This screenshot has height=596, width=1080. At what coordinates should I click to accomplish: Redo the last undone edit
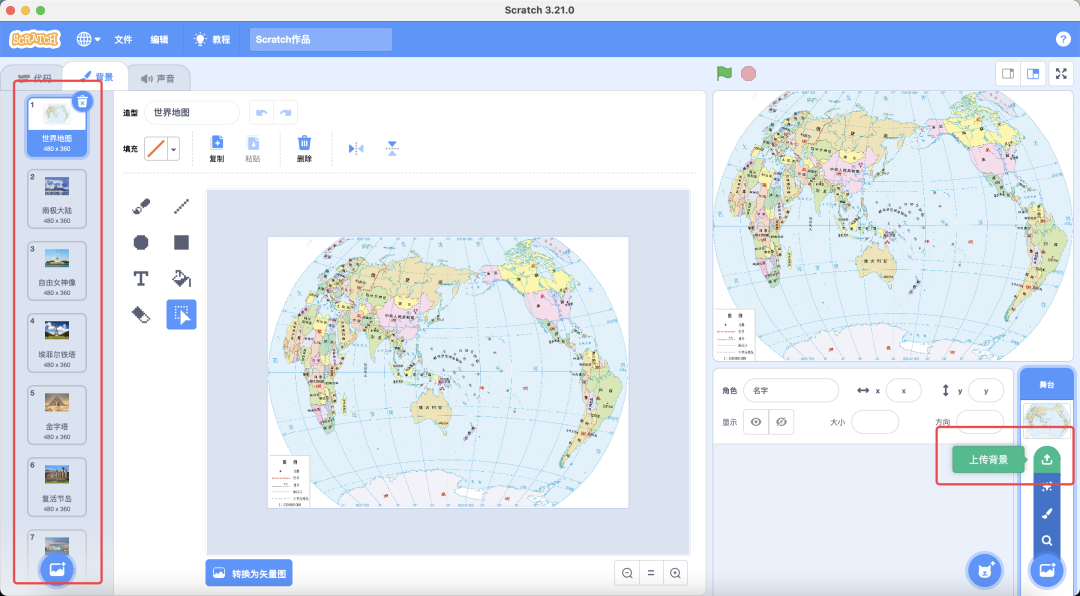[x=286, y=112]
